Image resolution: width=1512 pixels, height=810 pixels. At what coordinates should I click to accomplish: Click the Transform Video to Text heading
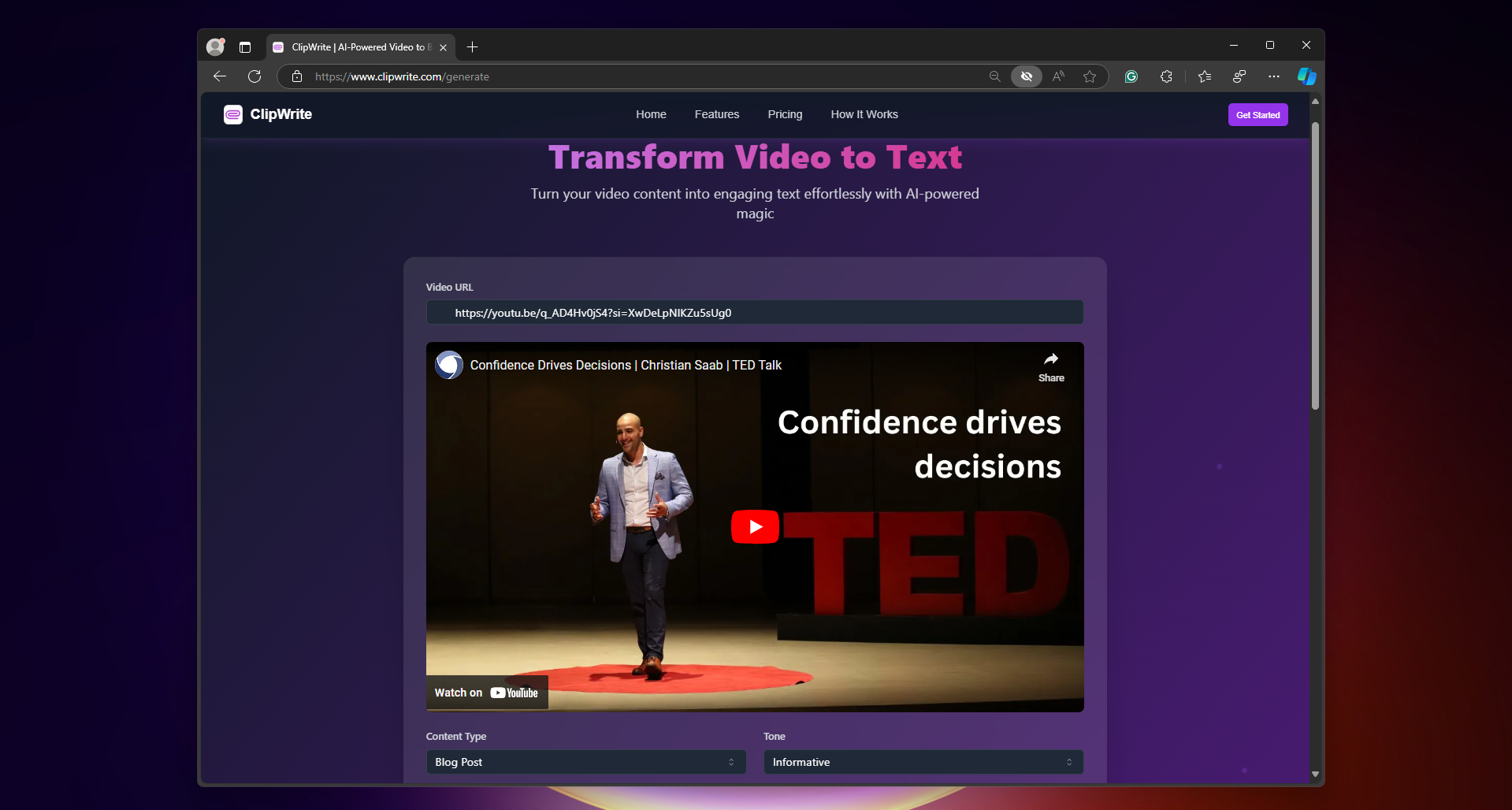point(755,158)
